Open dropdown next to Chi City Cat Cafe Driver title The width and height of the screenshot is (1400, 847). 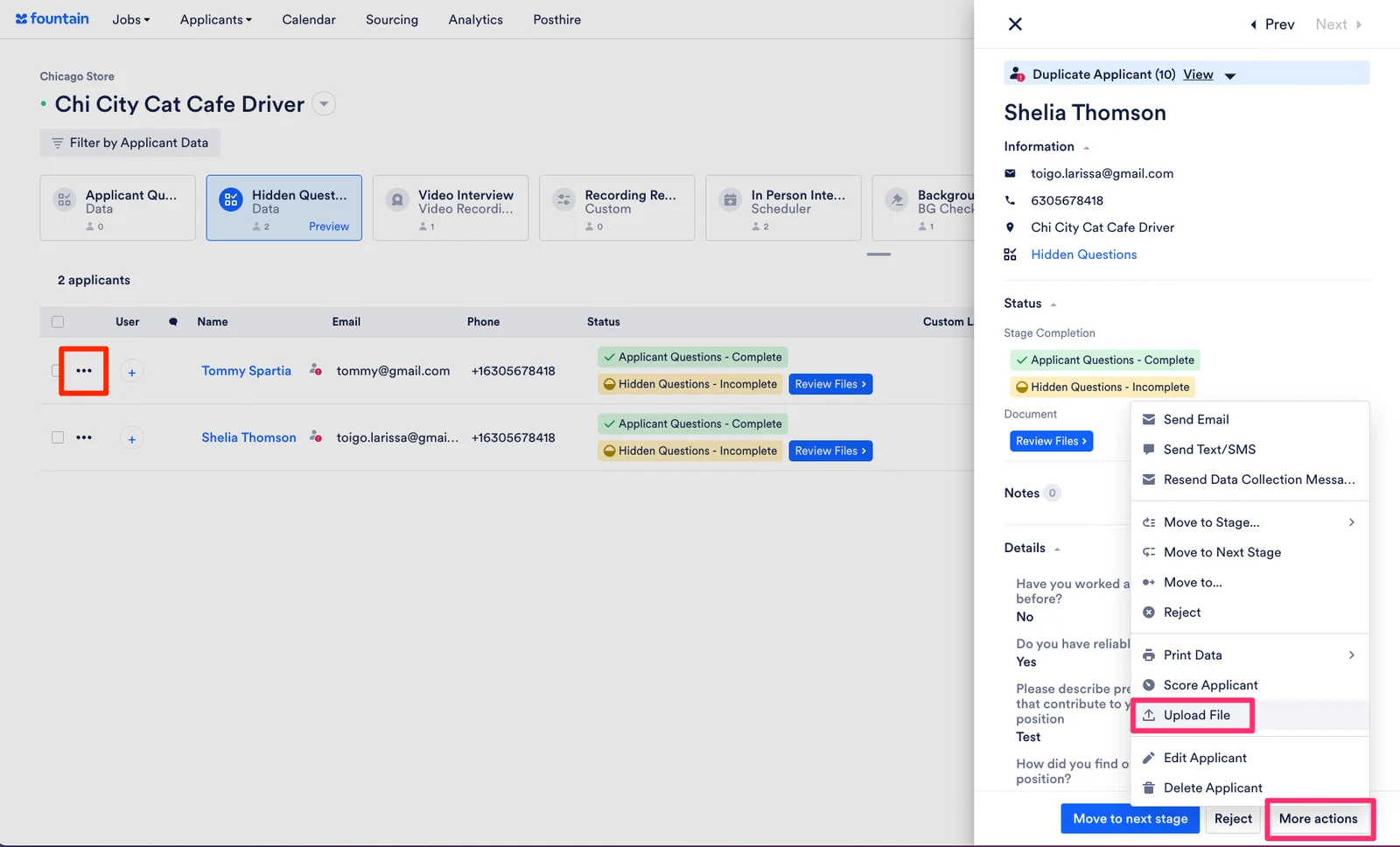tap(324, 104)
